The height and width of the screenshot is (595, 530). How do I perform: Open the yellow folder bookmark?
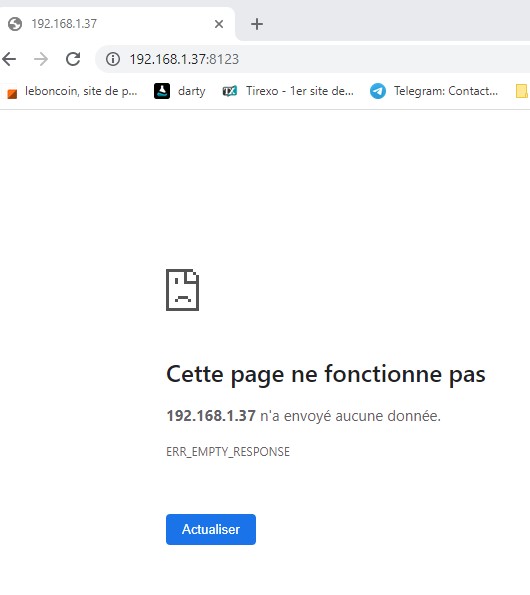click(522, 91)
